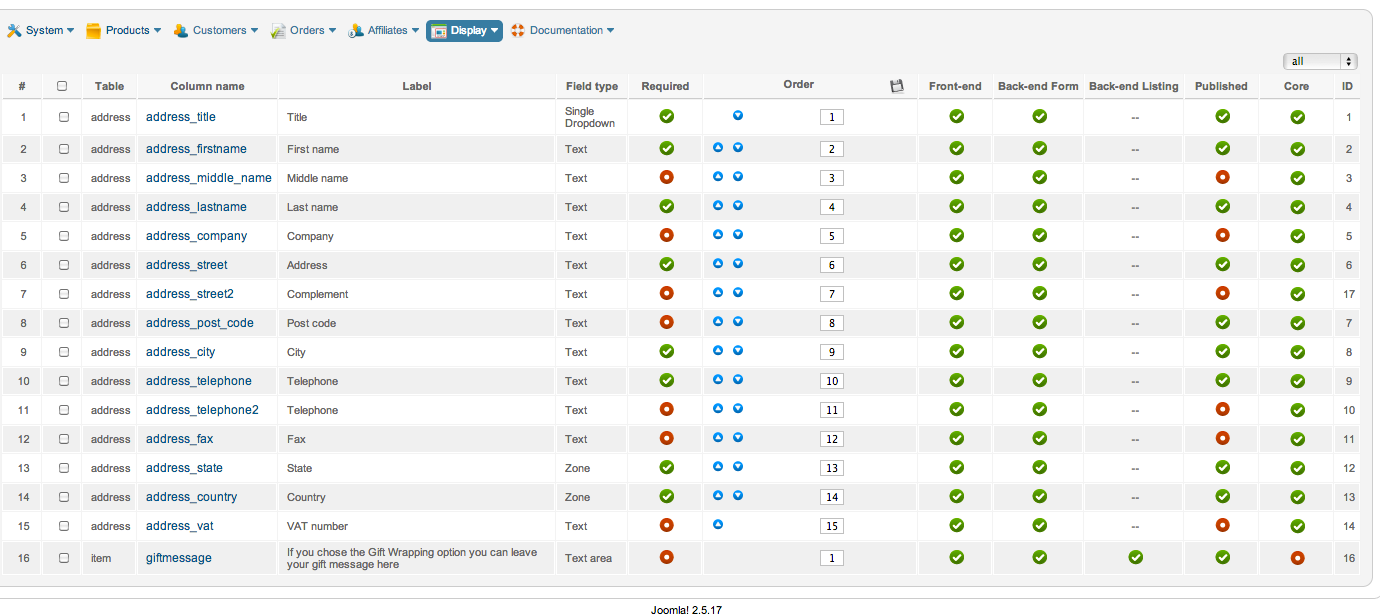This screenshot has width=1380, height=615.
Task: Move address_firstname down with the down arrow
Action: point(738,148)
